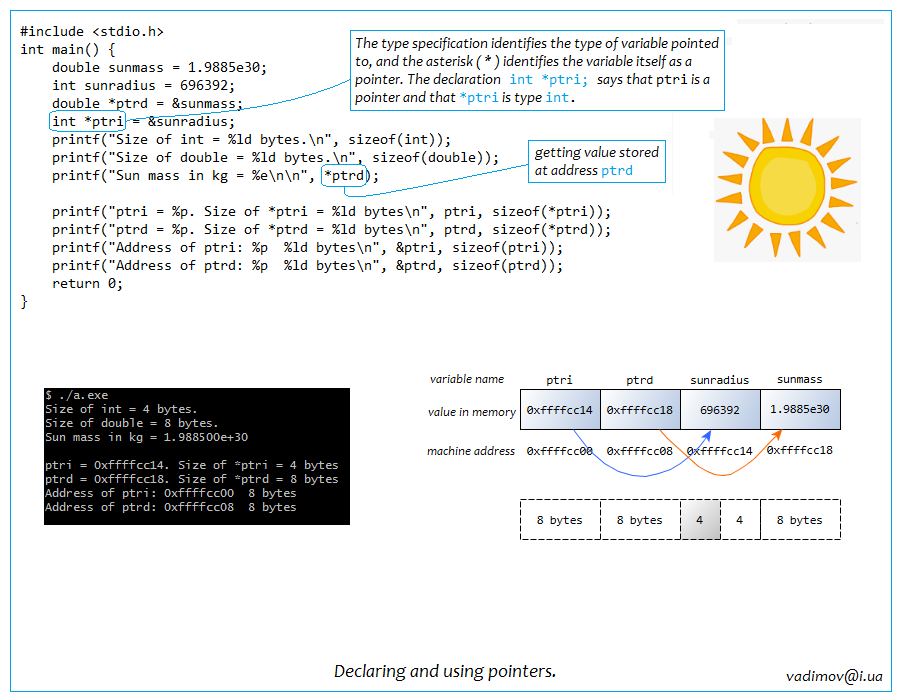Click the '#include <stdio.h>' code line
Viewport: 900px width, 700px height.
point(92,32)
